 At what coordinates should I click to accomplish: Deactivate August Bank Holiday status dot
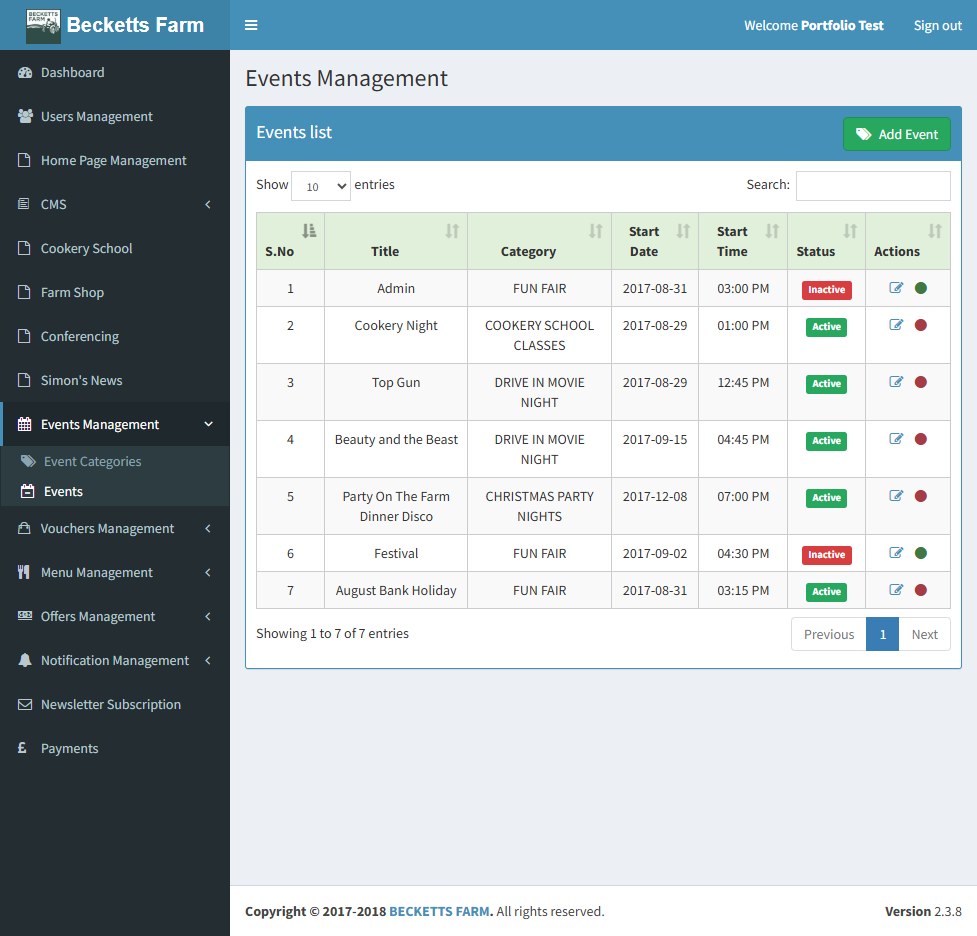click(921, 590)
